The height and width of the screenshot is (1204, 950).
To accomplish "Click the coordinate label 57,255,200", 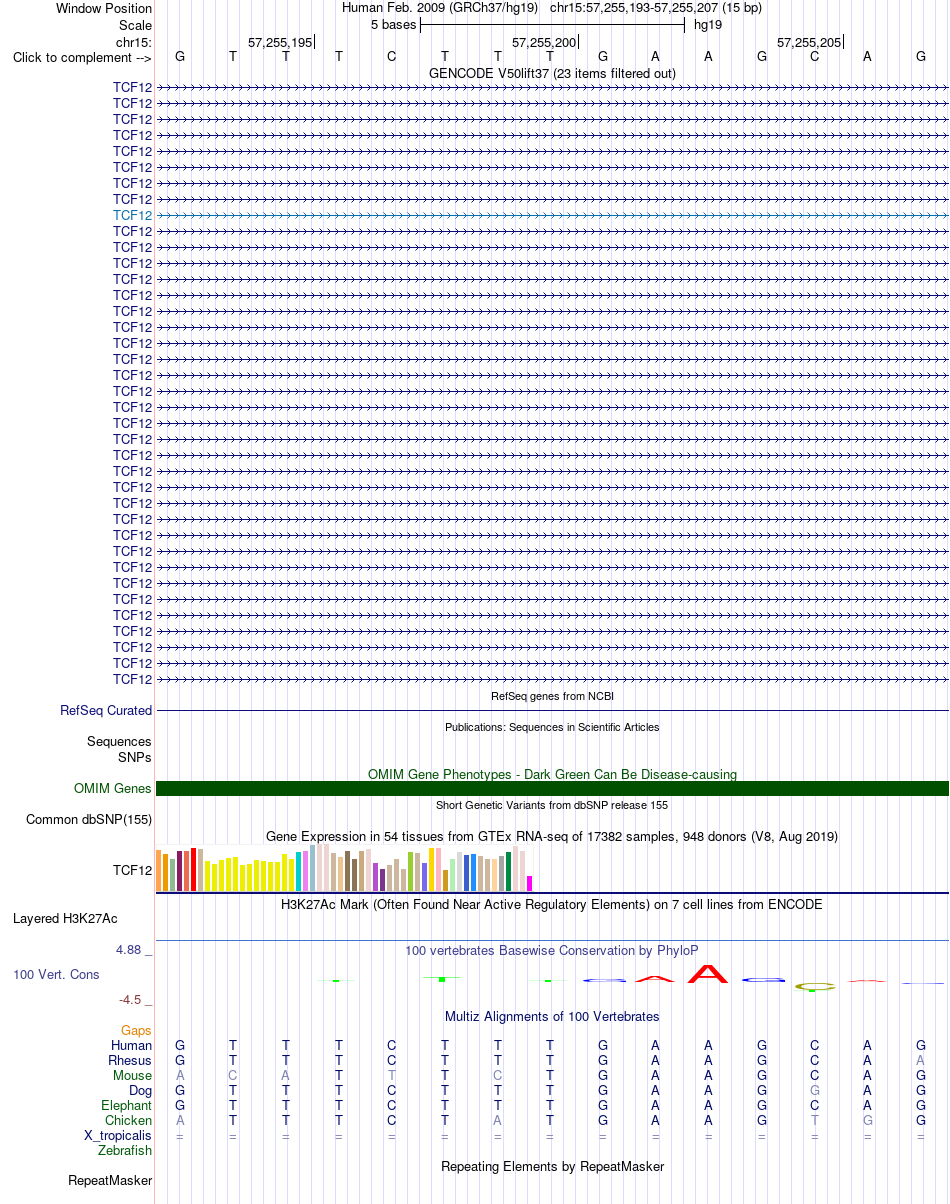I will 544,42.
